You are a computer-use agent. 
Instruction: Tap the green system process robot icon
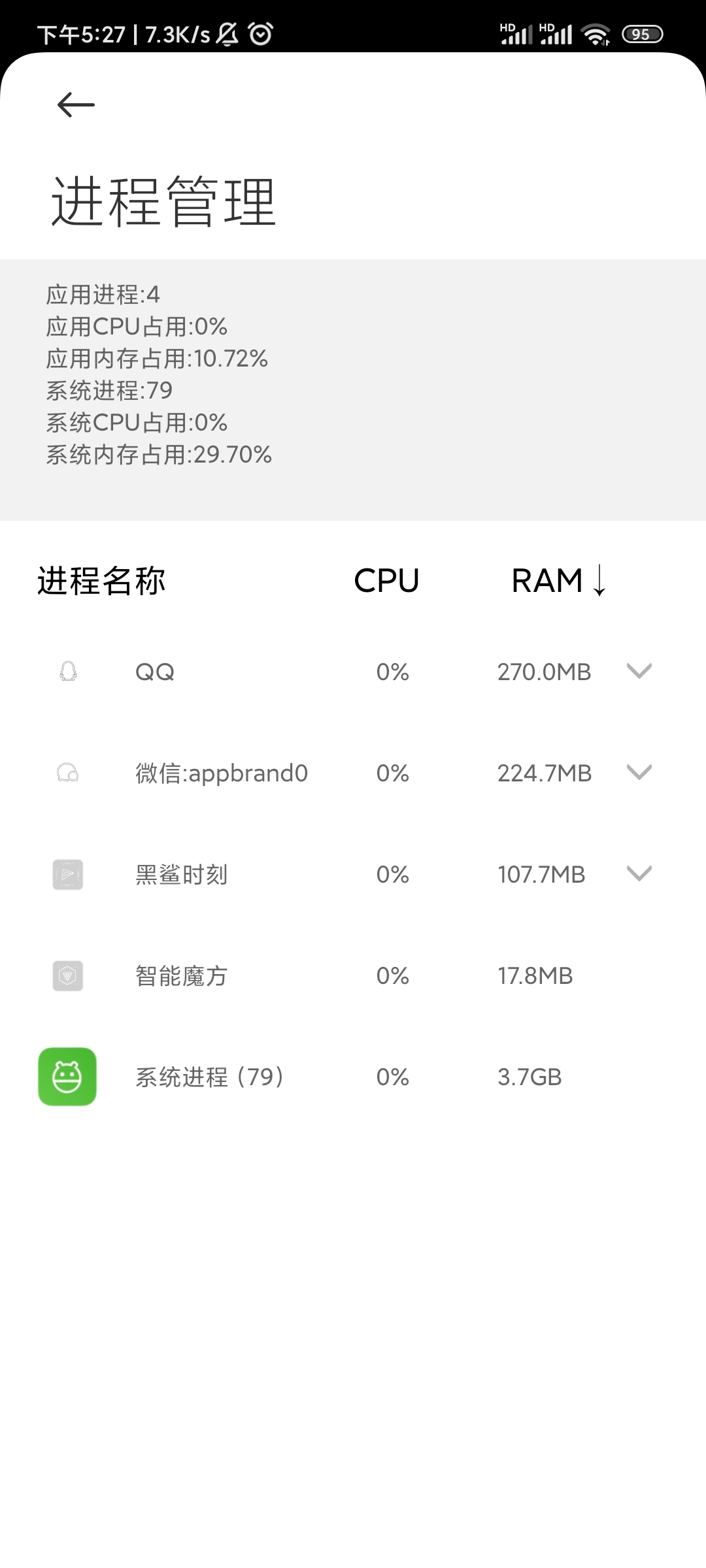(x=67, y=1077)
